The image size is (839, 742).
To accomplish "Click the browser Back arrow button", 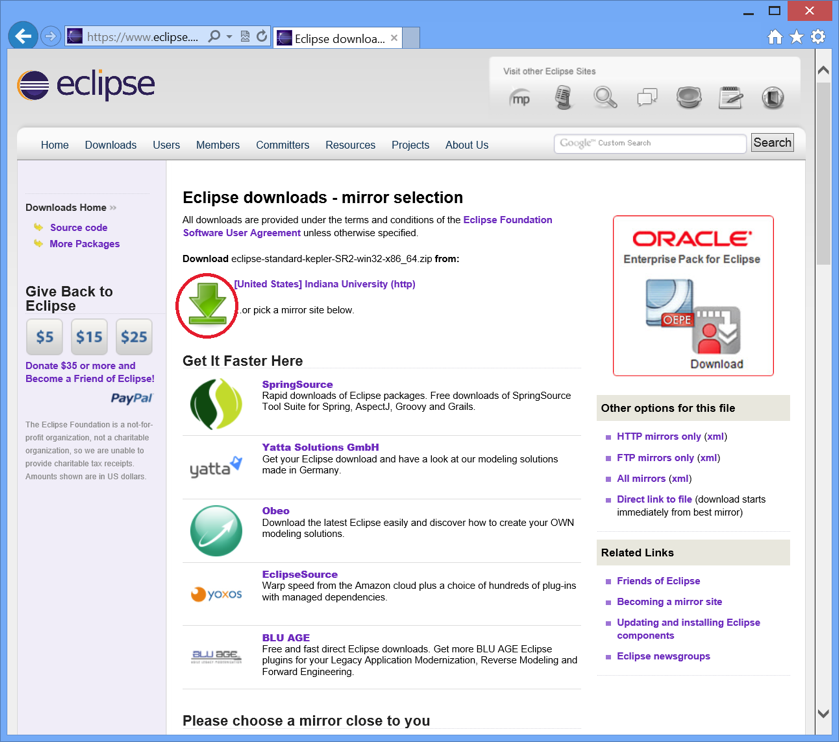I will coord(23,36).
